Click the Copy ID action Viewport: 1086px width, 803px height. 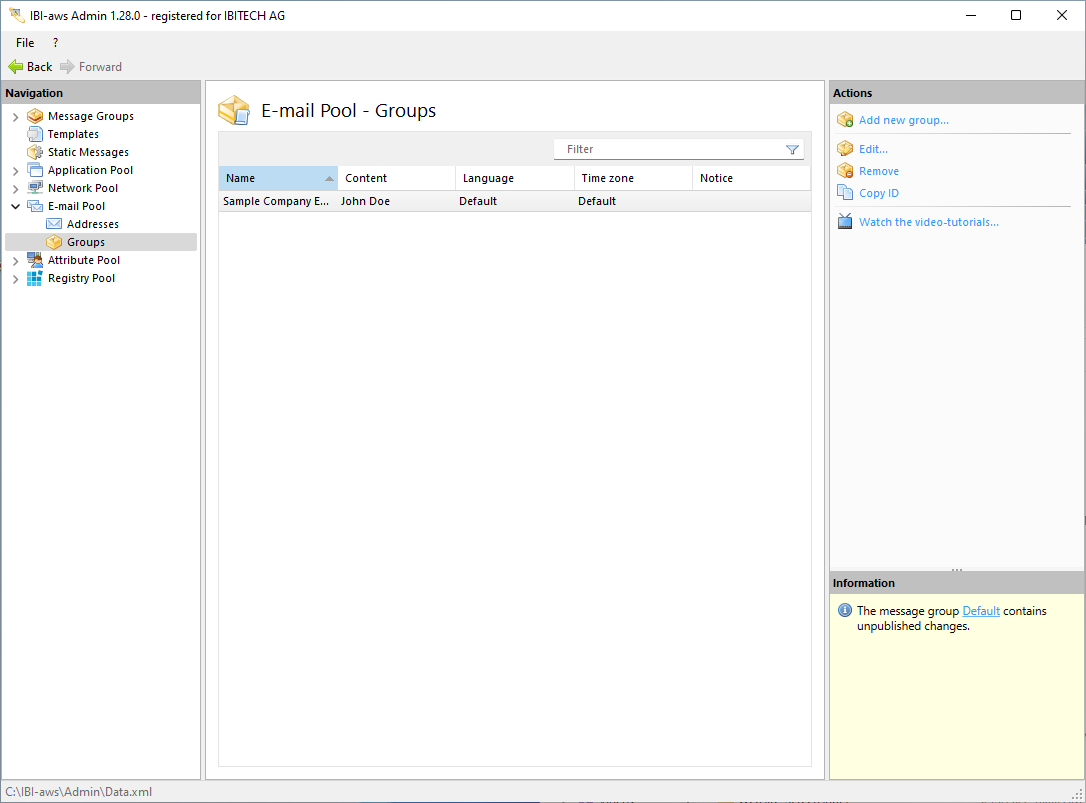878,193
